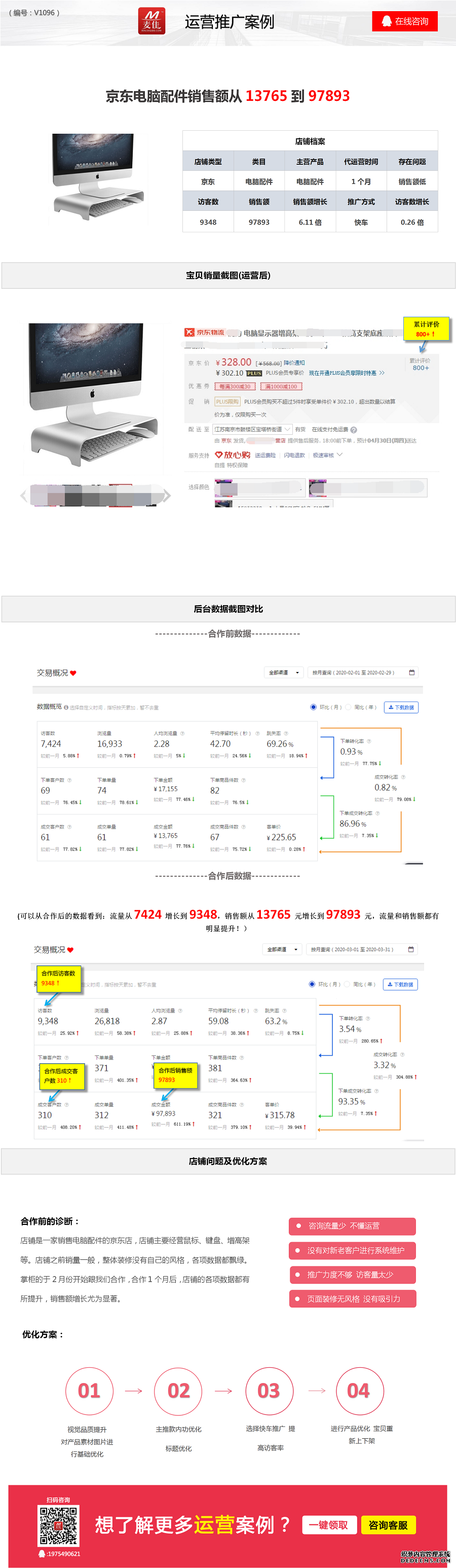
Task: Click the 页面装修无风格 没有吸引力 red pill
Action: point(353,1299)
